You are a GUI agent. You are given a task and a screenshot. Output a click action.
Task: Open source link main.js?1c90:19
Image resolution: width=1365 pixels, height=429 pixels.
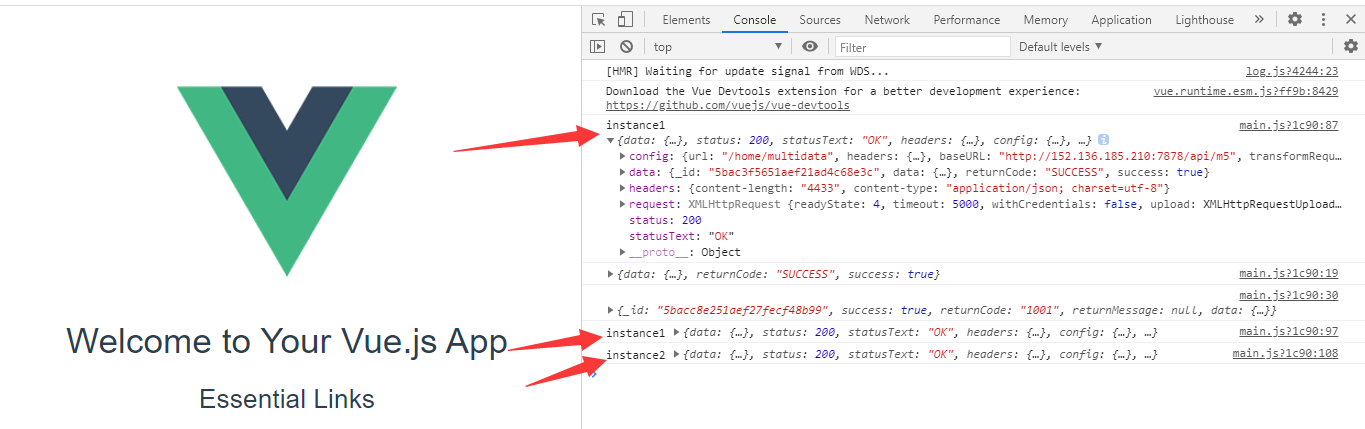point(1288,273)
